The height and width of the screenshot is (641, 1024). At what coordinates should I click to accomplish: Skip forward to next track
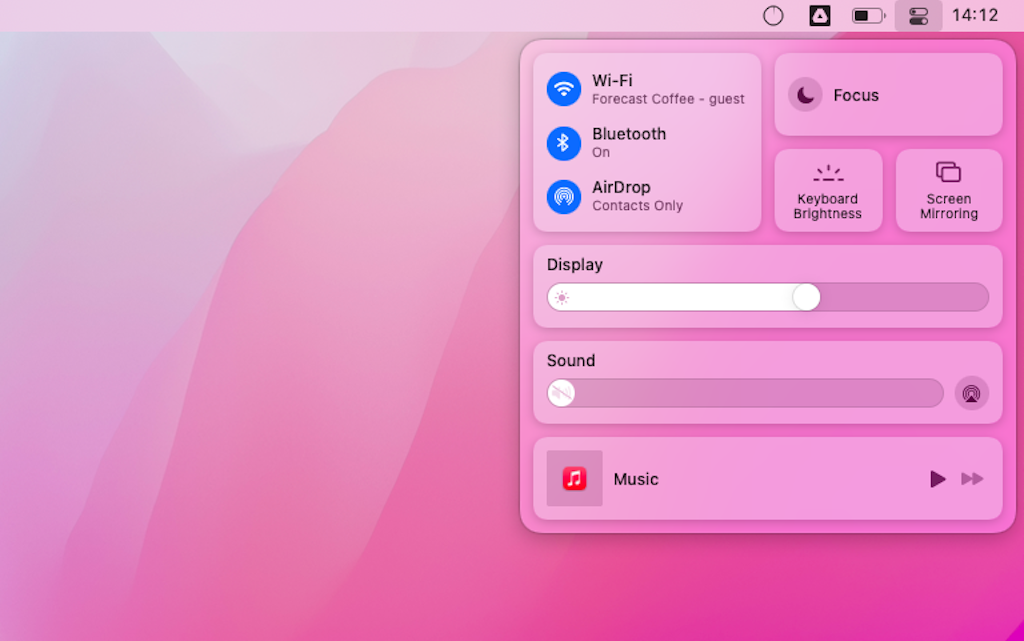pos(972,479)
